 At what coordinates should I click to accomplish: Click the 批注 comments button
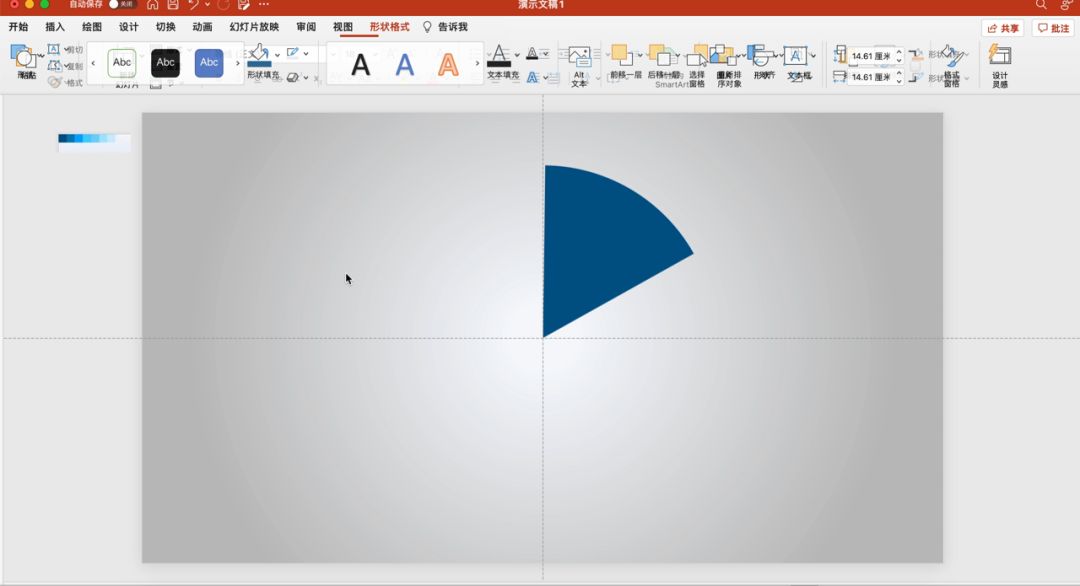click(x=1054, y=28)
